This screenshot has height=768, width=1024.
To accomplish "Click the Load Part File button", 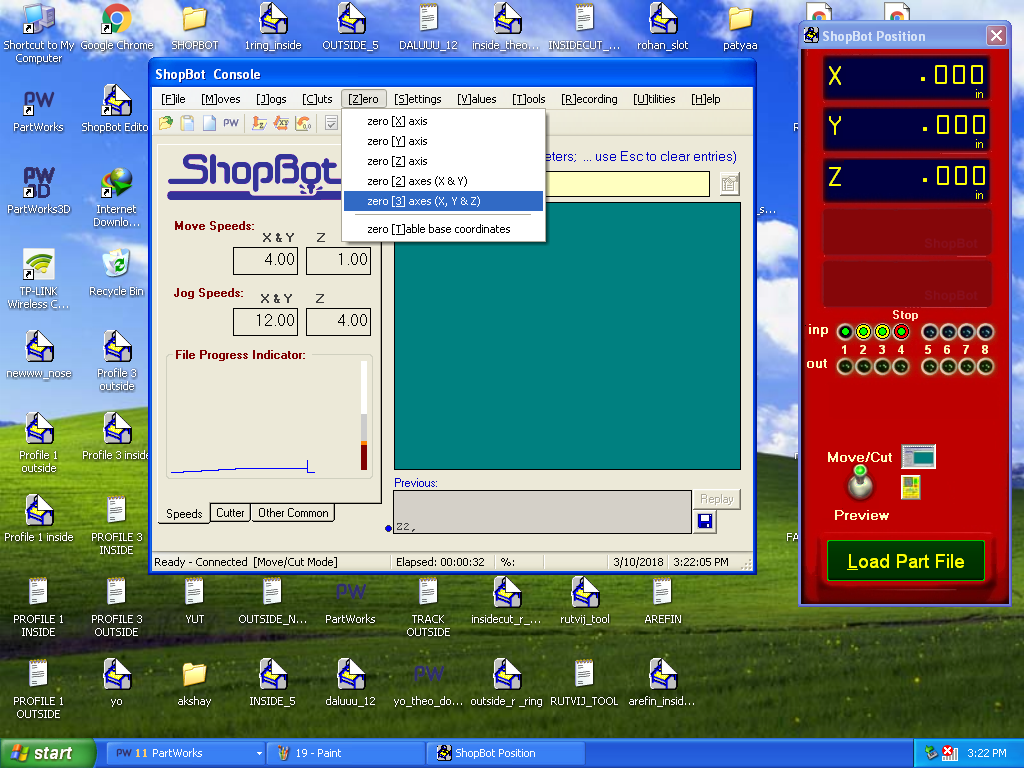I will click(906, 561).
